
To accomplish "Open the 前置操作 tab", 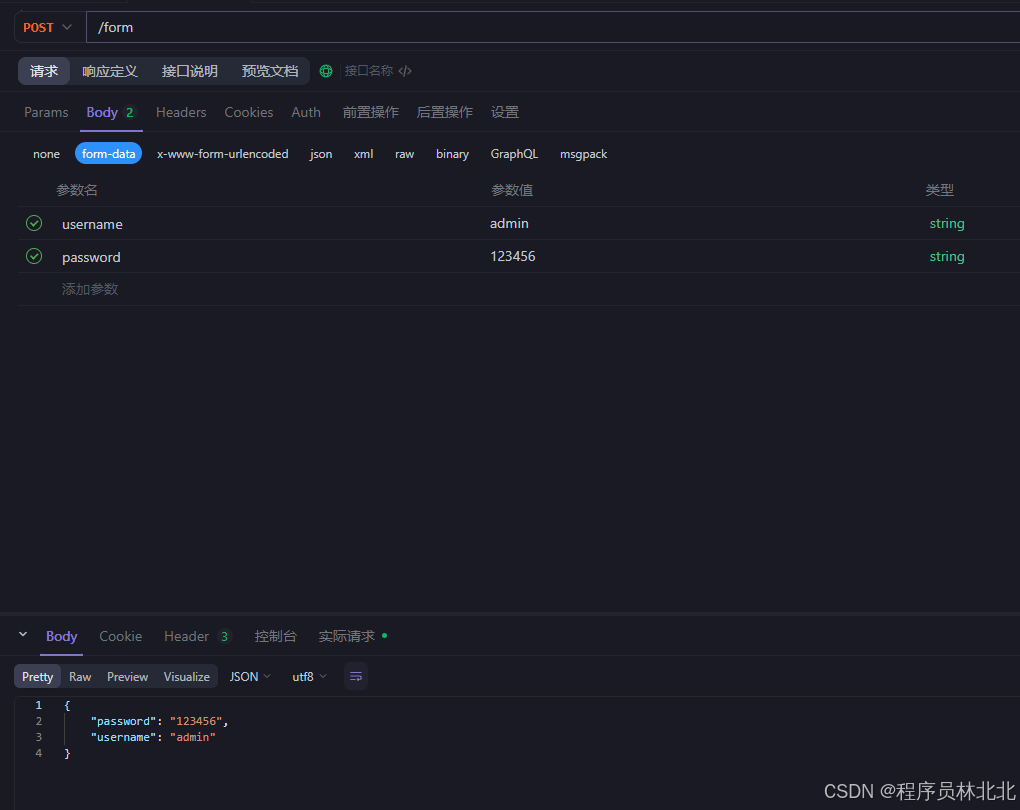I will pos(370,113).
